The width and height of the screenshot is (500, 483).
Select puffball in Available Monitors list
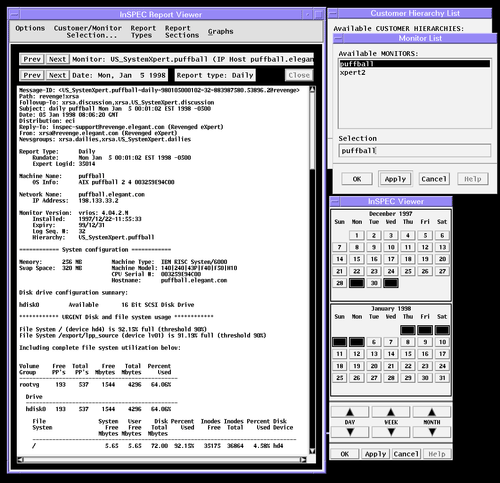click(x=415, y=64)
